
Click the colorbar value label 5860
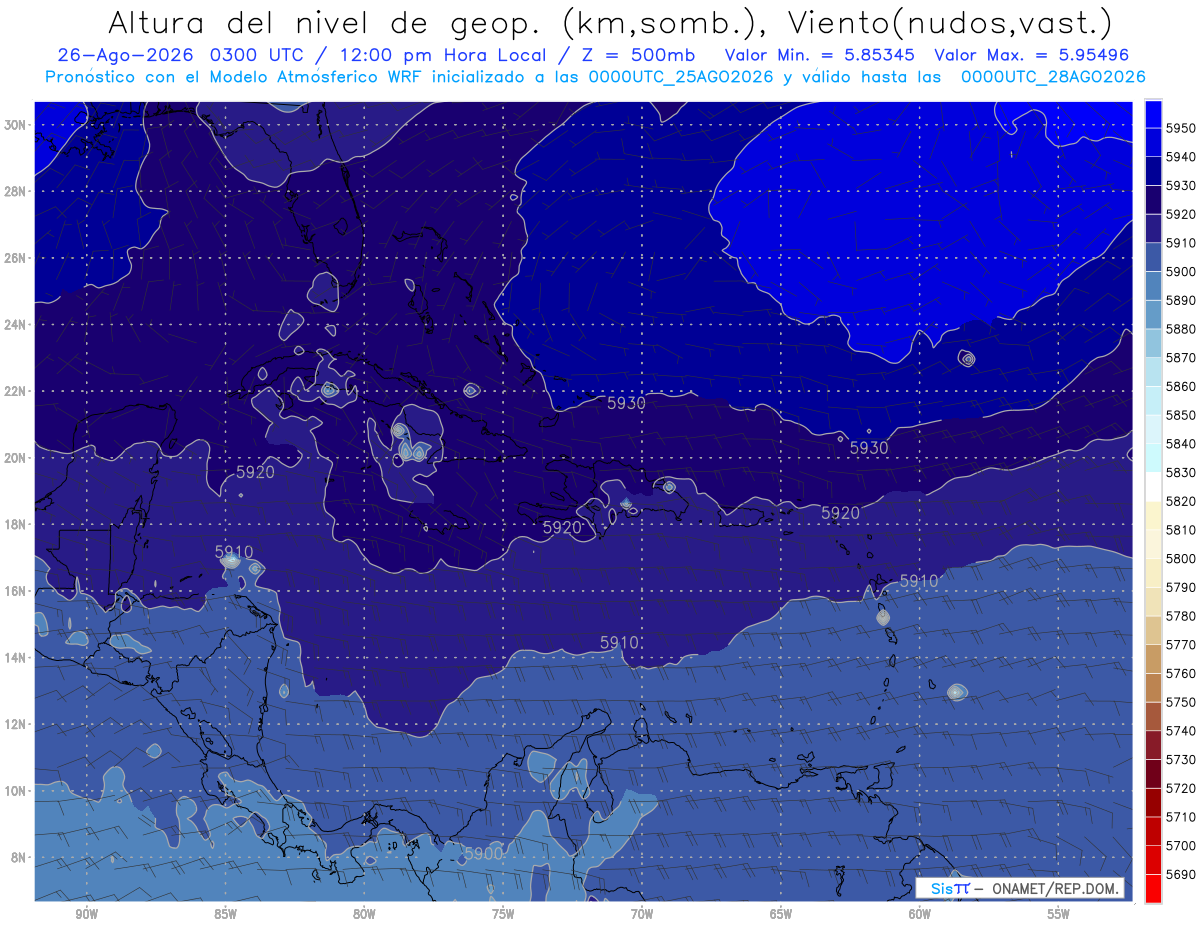point(1180,386)
